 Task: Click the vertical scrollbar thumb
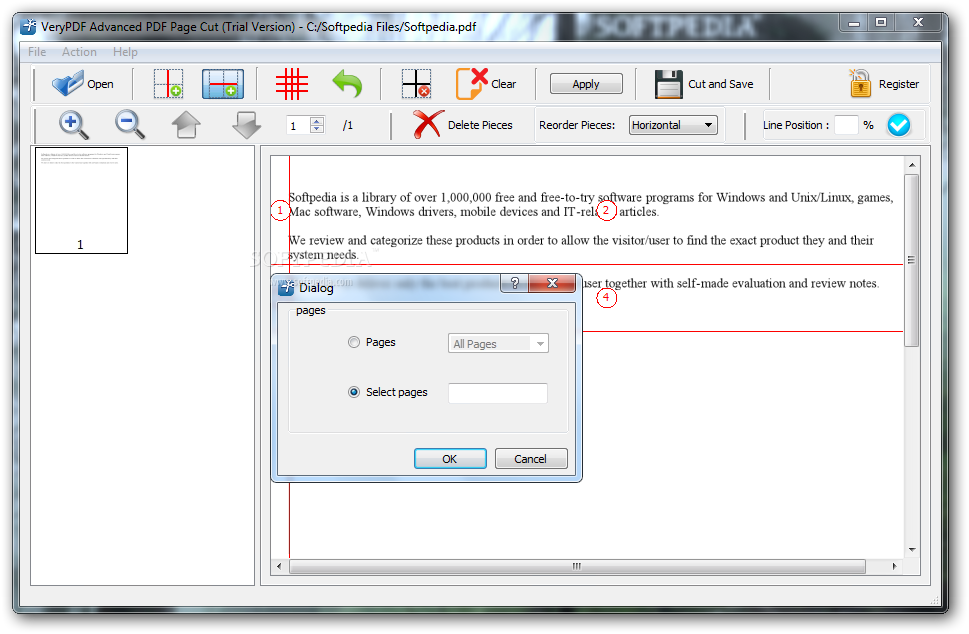(911, 260)
